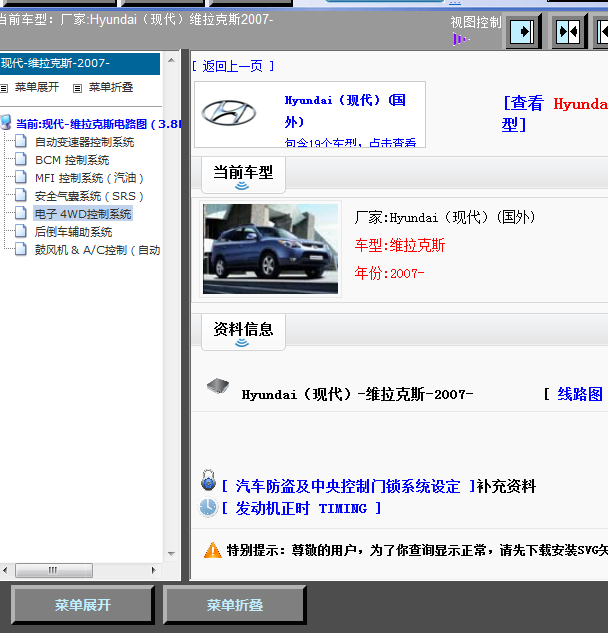608x637 pixels.
Task: Open the 当前车型 tab
Action: [x=243, y=175]
